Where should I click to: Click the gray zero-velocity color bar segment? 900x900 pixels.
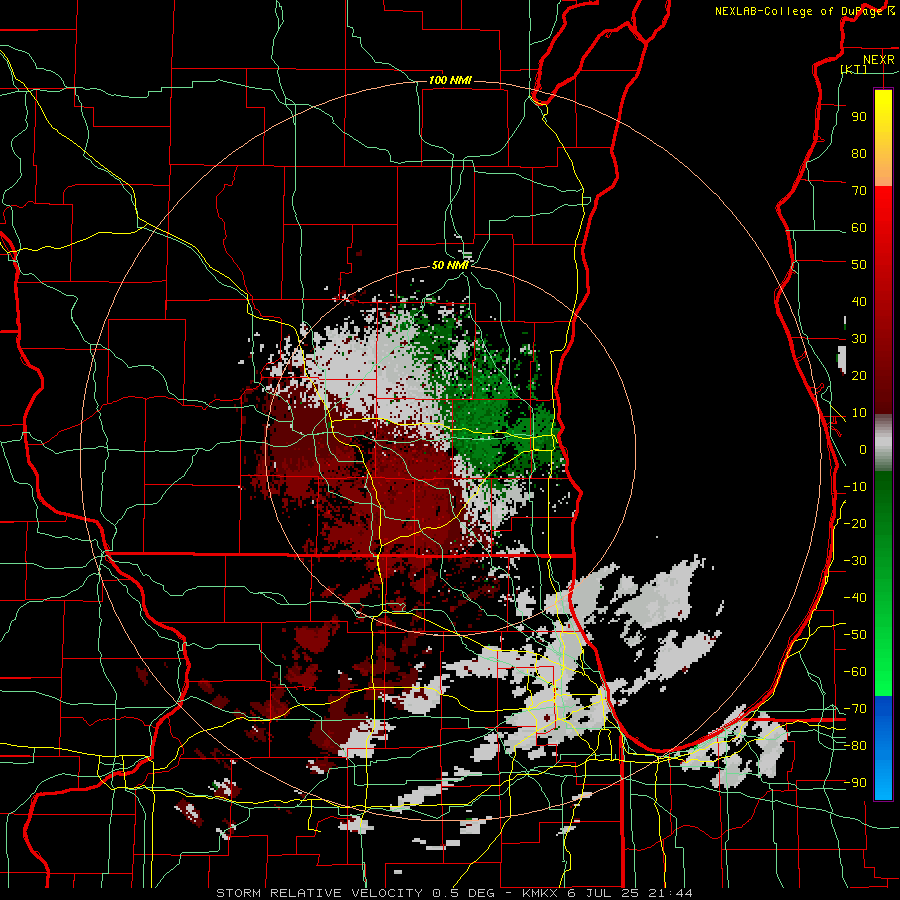click(x=883, y=443)
